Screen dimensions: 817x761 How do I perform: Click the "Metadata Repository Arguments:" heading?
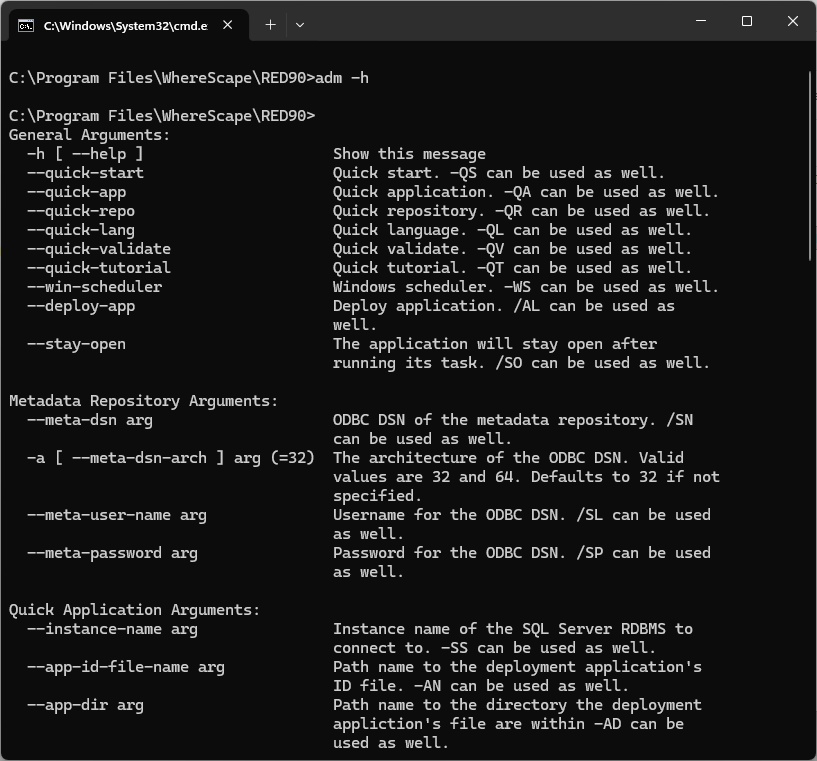[x=143, y=401]
